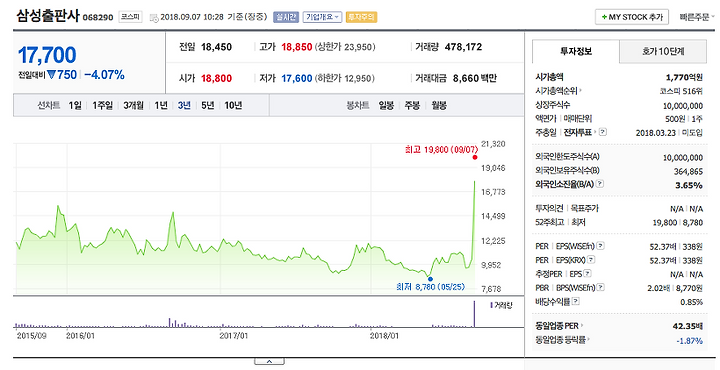Click the current price 17,700
The image size is (720, 370).
point(47,55)
